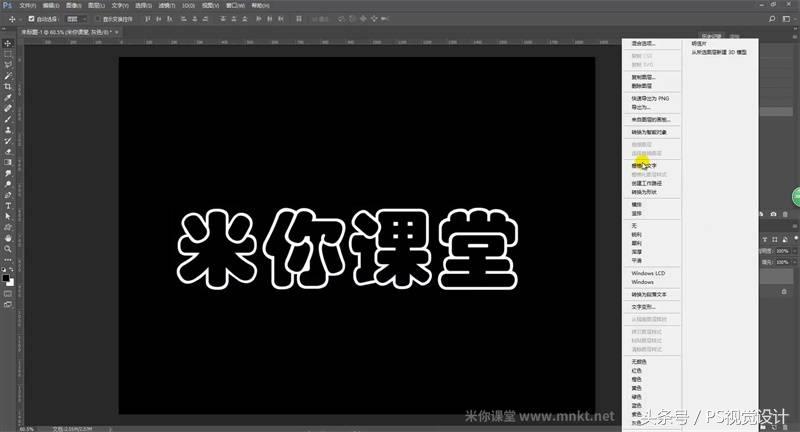Choose 混合选项 (Blending Options) in context menu
Screen dimensions: 800x432
click(643, 44)
